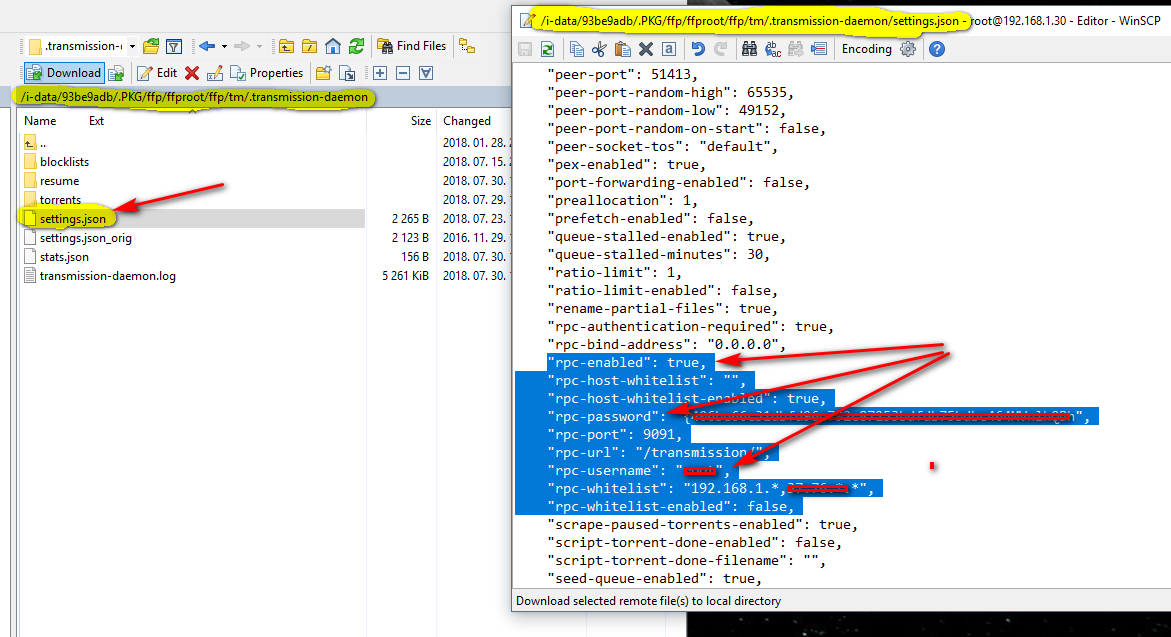Open the editor Help icon

[x=937, y=49]
